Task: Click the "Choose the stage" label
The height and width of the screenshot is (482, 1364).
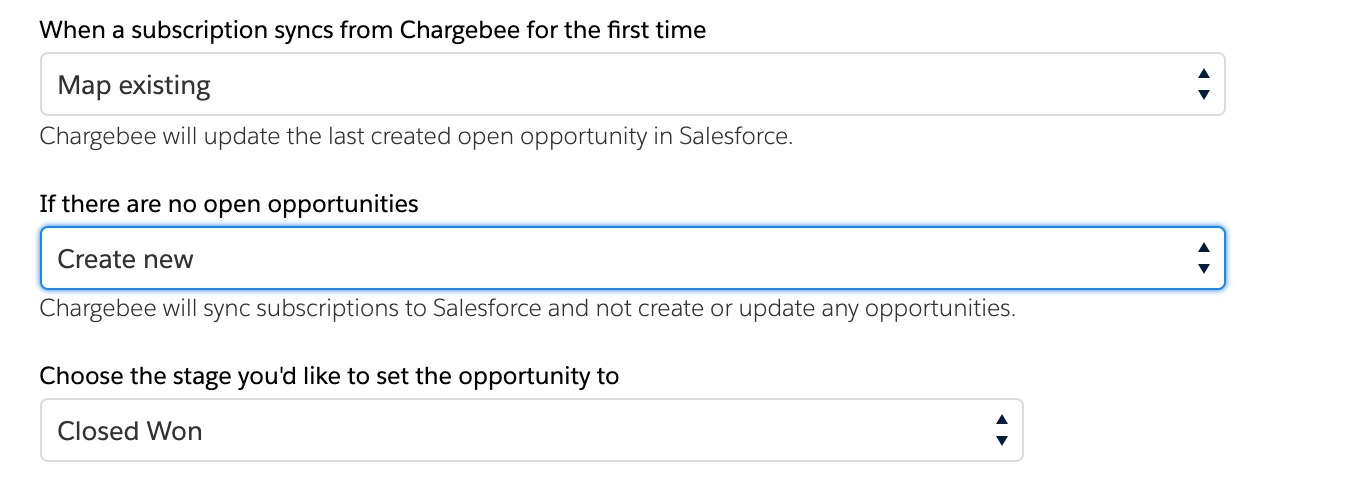Action: pyautogui.click(x=329, y=376)
